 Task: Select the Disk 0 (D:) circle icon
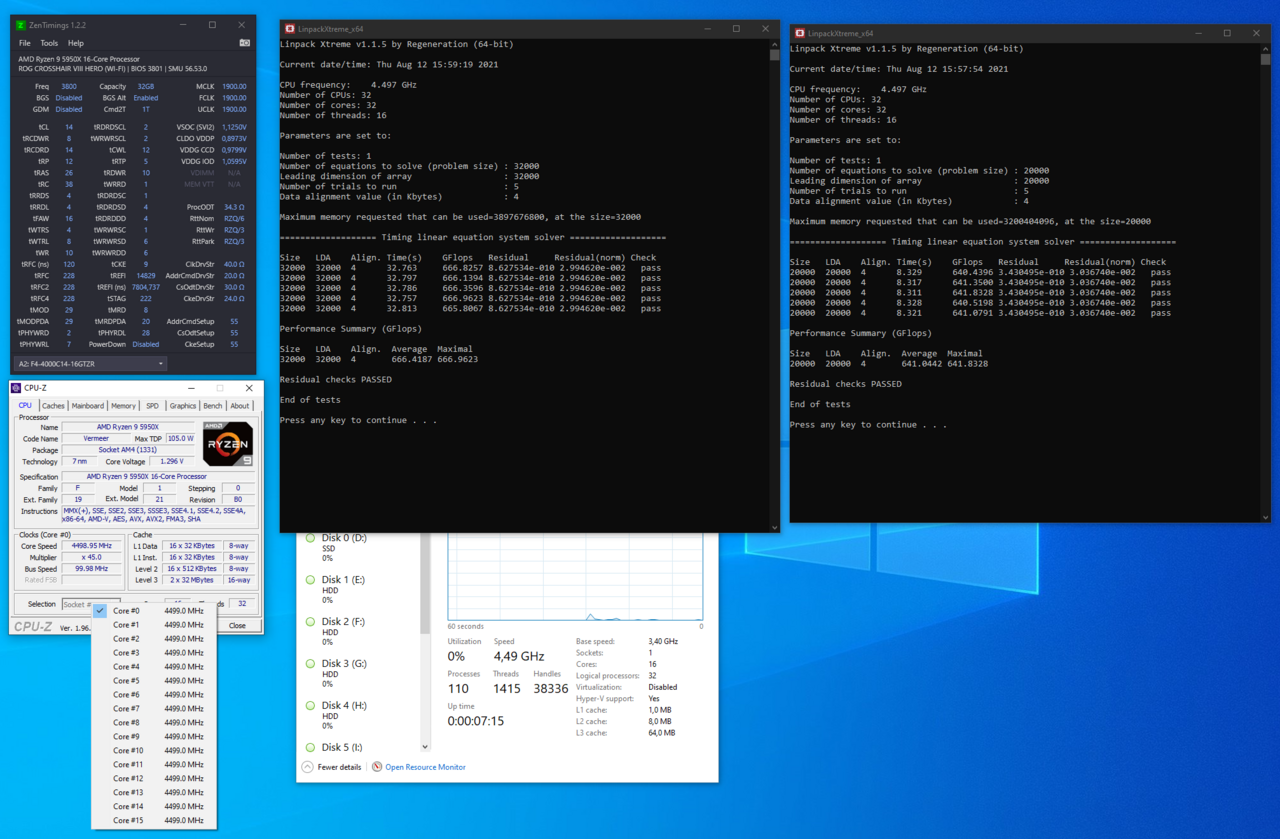[310, 538]
